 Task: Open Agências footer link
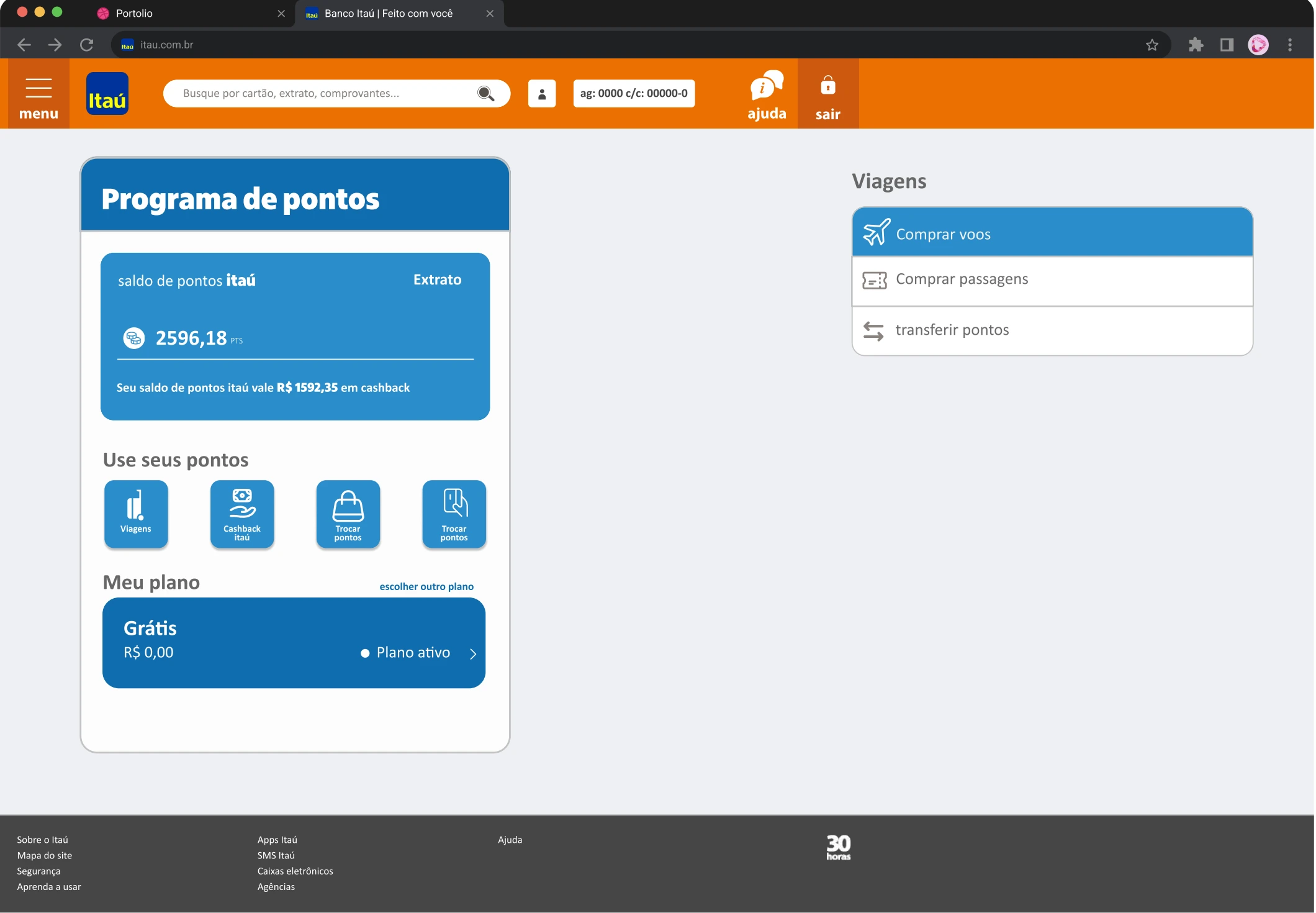click(x=276, y=887)
